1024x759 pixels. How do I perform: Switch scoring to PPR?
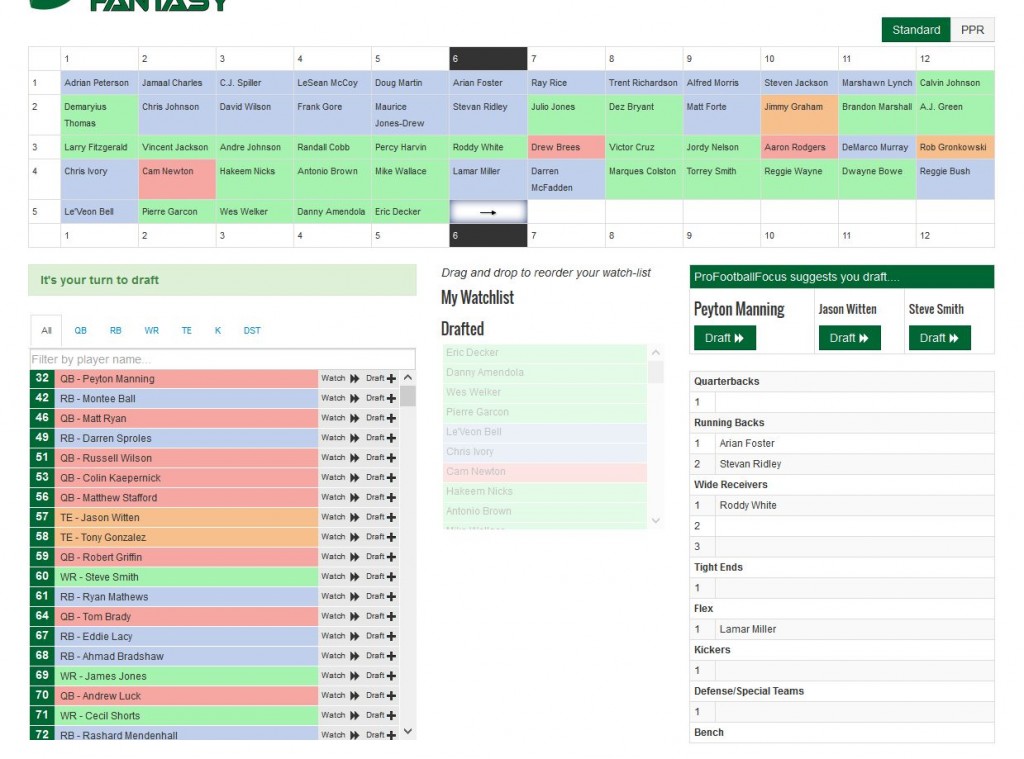pos(972,29)
